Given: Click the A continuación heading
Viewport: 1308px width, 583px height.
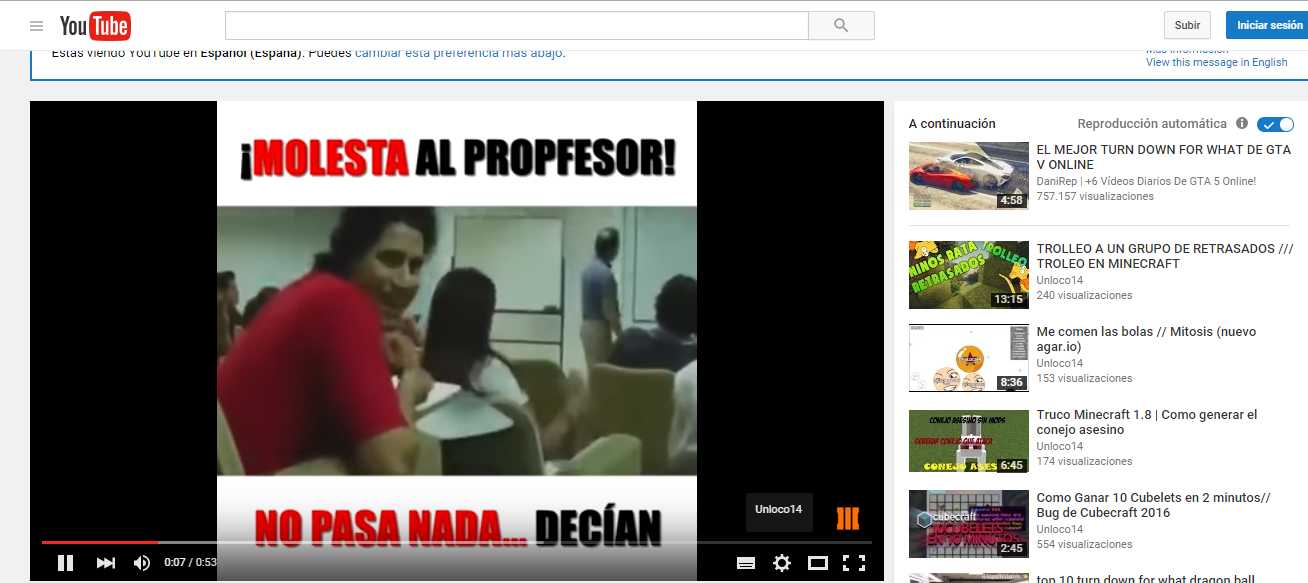Looking at the screenshot, I should tap(952, 124).
